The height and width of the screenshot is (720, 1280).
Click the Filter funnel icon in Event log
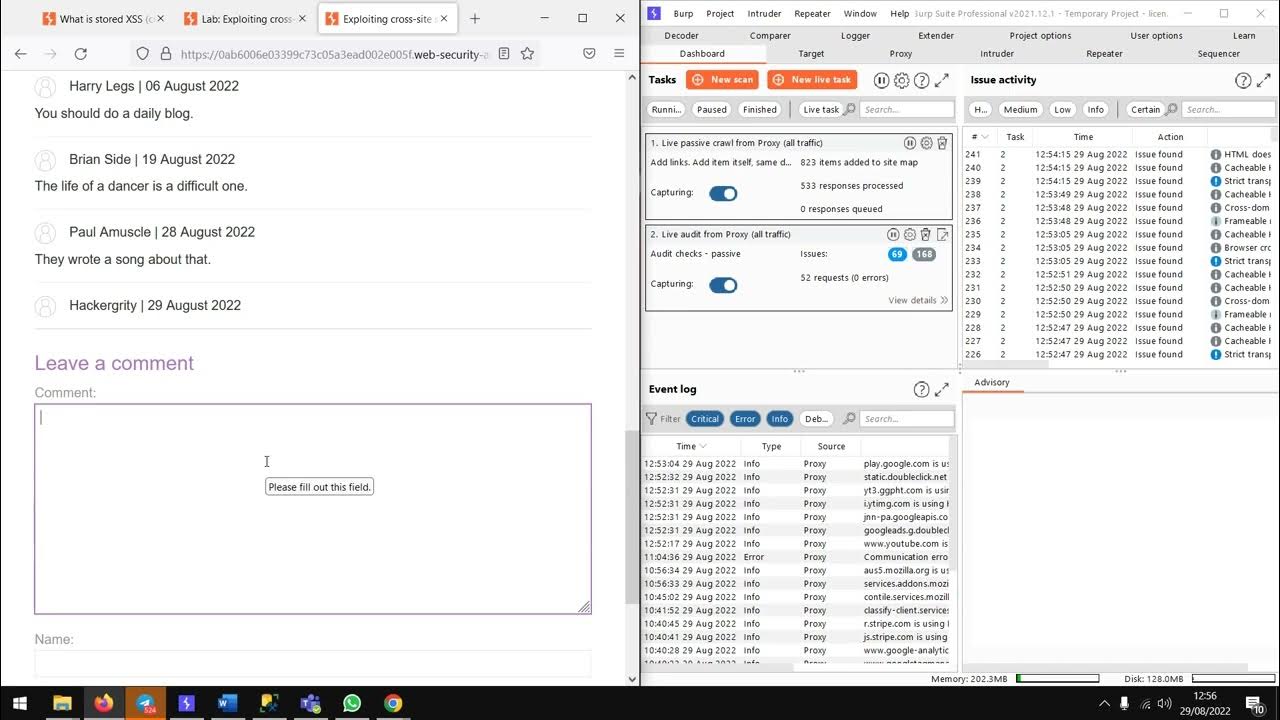(x=651, y=419)
